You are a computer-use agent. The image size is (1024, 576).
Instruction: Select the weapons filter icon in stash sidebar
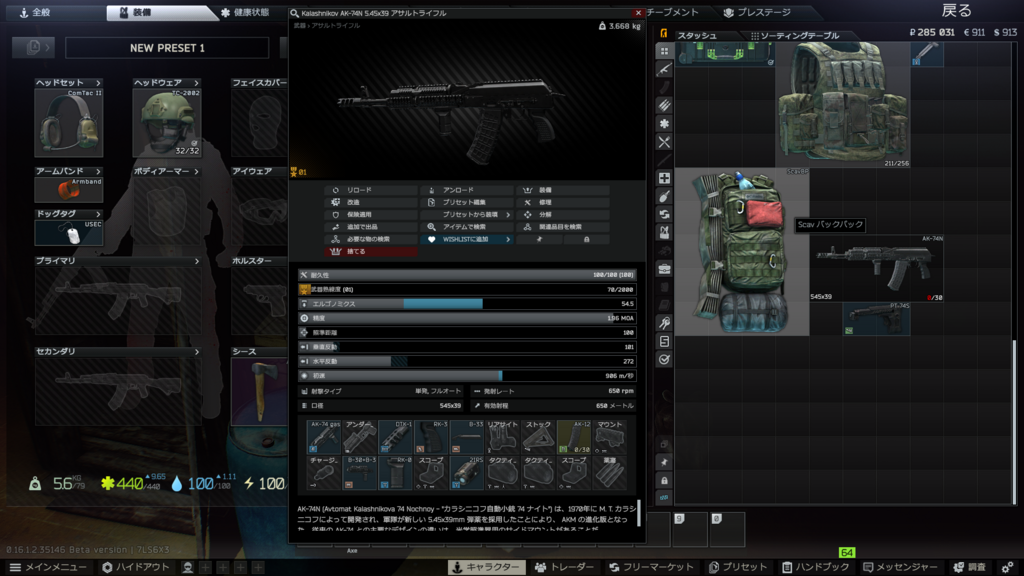(664, 69)
